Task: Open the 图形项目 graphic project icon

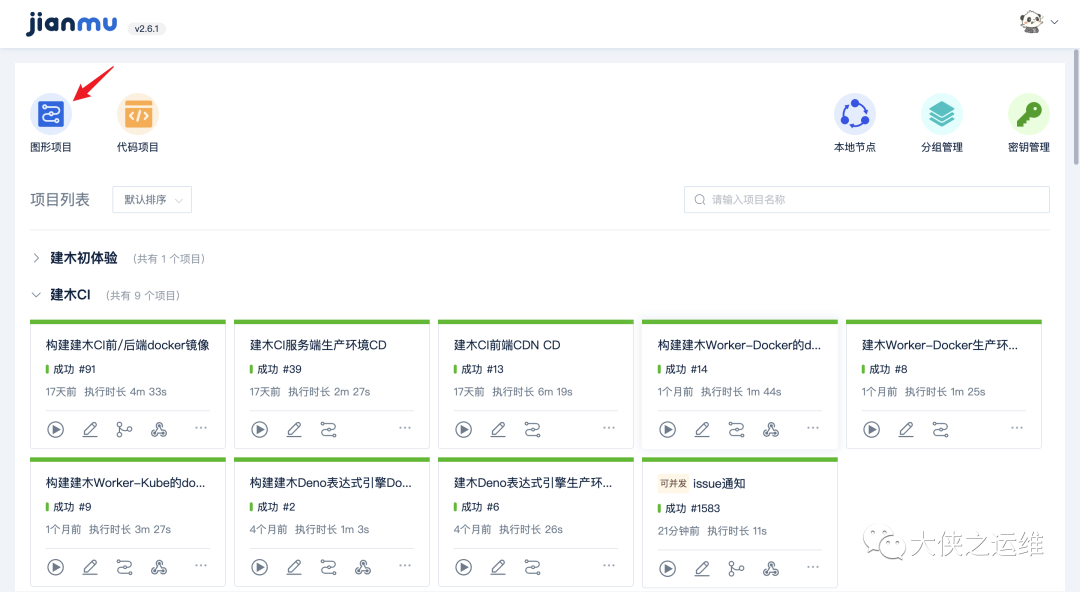Action: (x=51, y=114)
